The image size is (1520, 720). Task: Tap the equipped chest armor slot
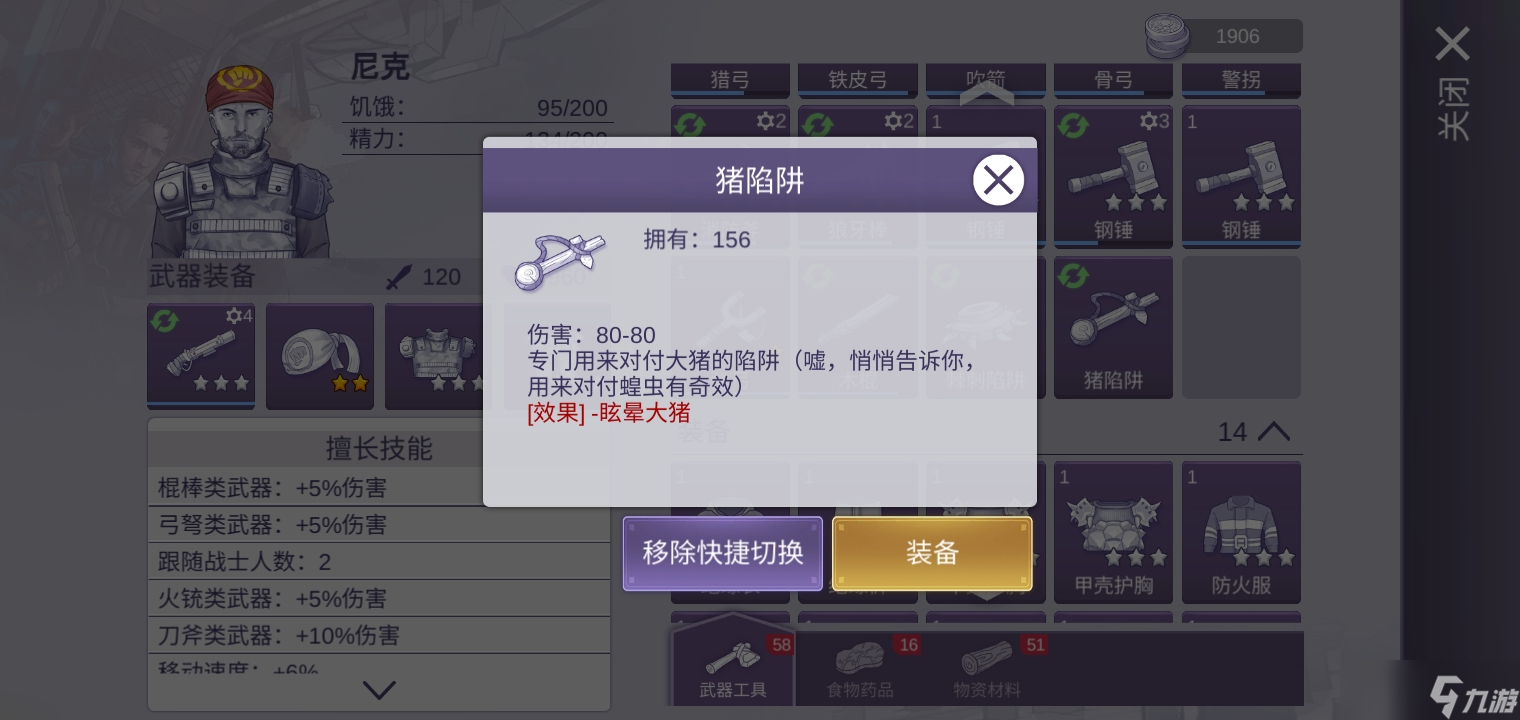[x=438, y=356]
